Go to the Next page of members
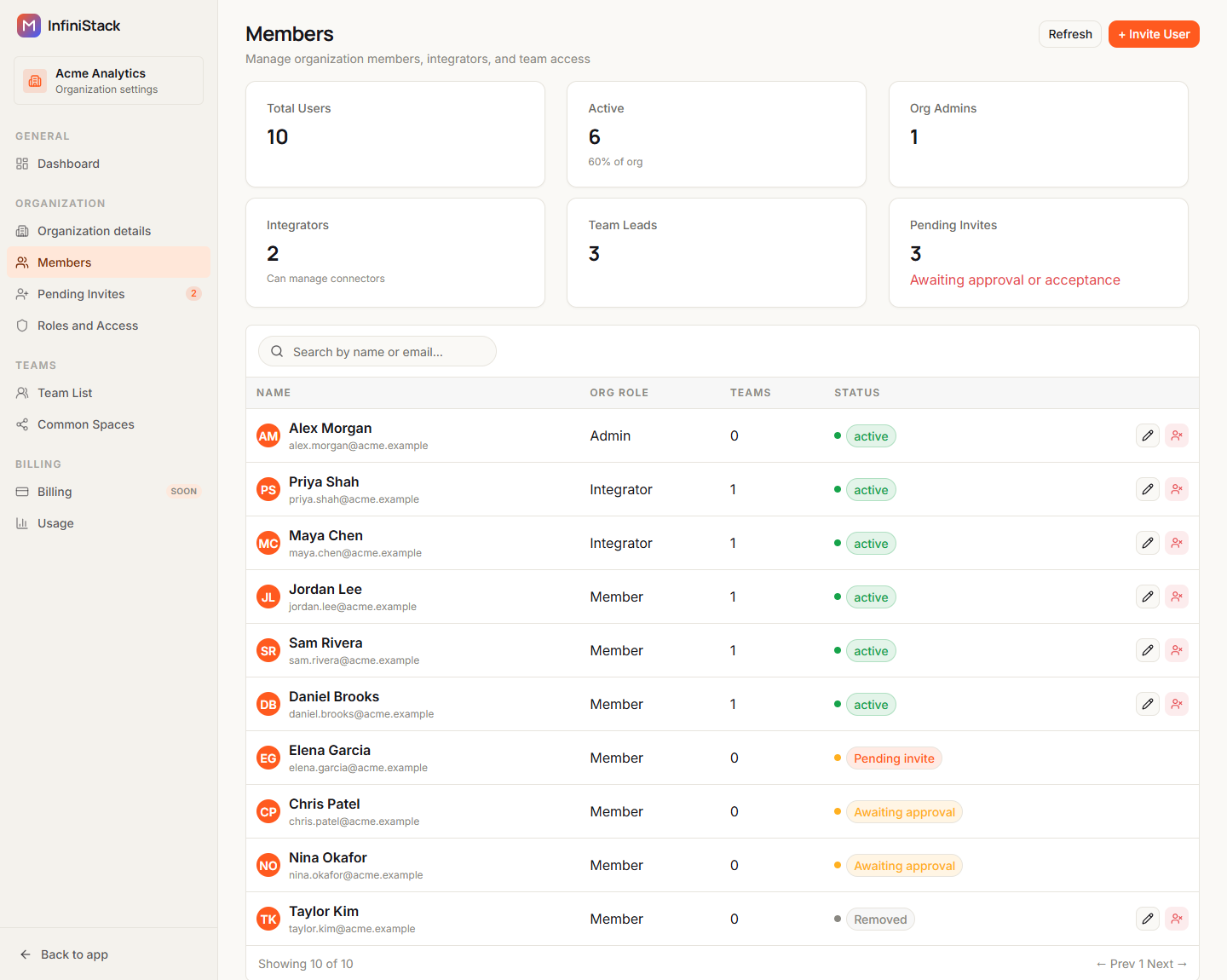Screen dimensions: 1227x980 click(1167, 964)
